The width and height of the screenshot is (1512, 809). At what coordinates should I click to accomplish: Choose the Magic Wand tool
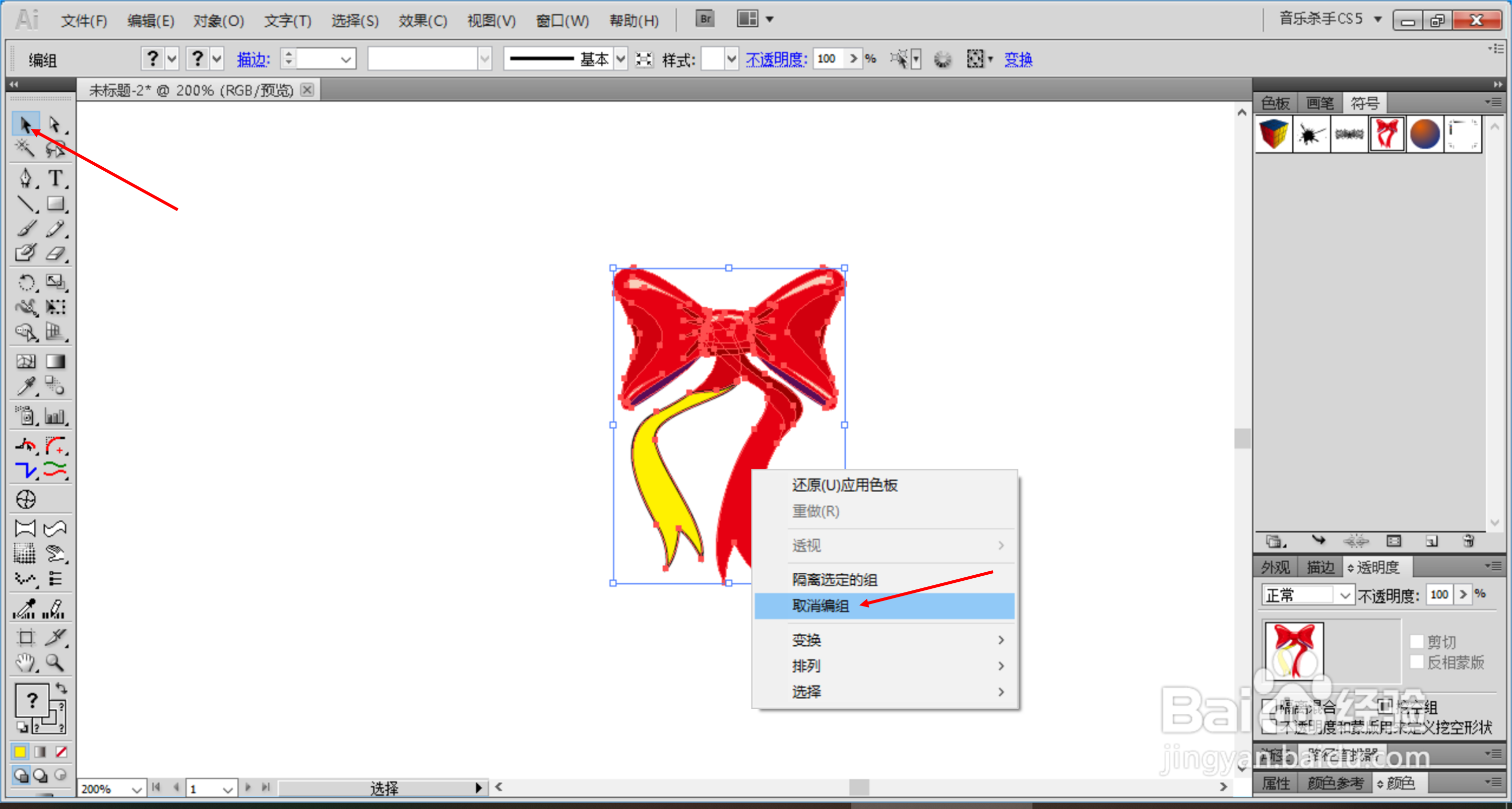[25, 149]
